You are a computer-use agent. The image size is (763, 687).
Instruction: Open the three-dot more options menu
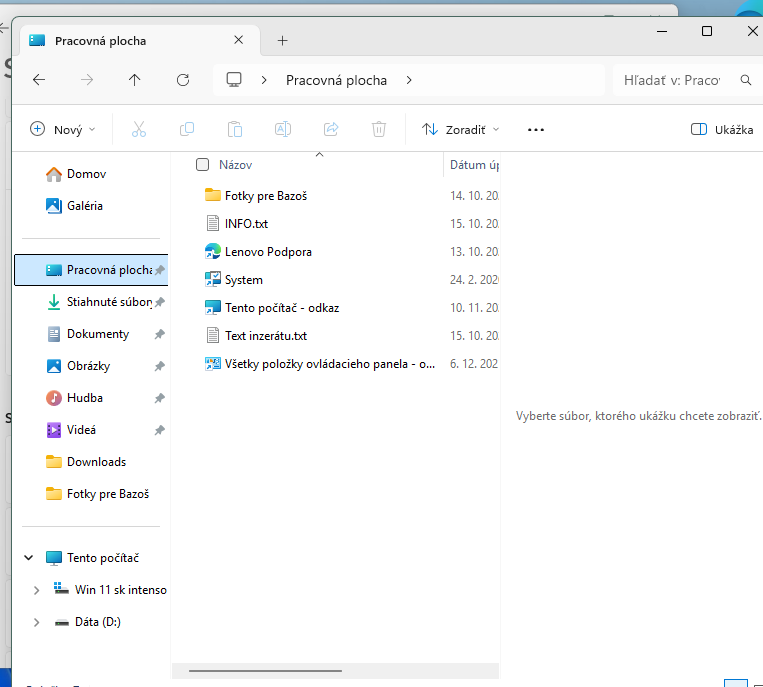(x=536, y=130)
